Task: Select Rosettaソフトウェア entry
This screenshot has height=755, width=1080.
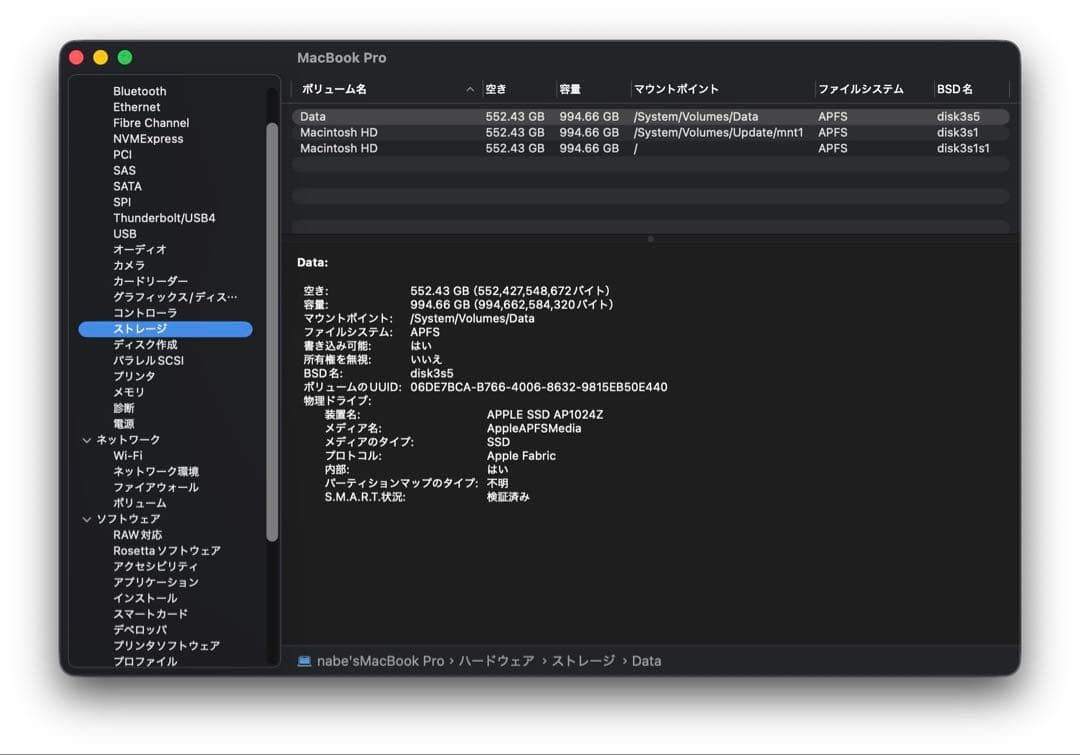Action: [167, 550]
